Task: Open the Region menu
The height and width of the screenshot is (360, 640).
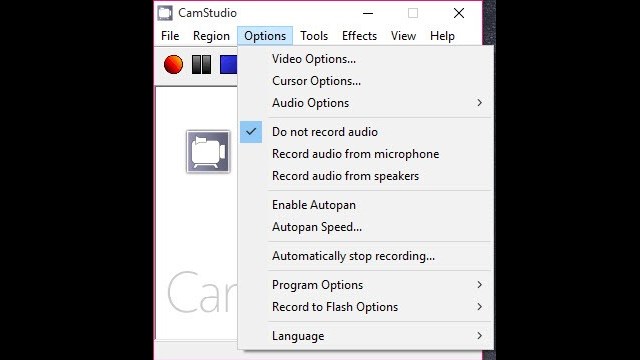Action: (211, 36)
